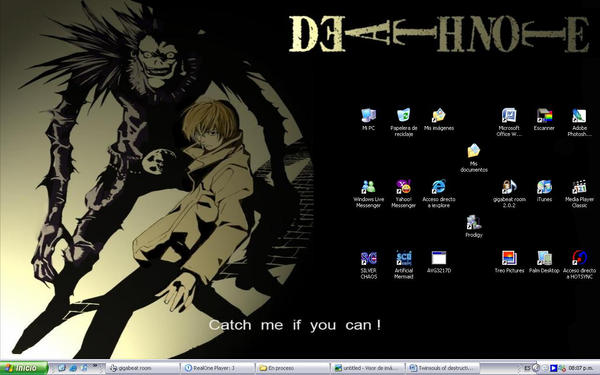Switch to En proceso folder window

tap(292, 368)
